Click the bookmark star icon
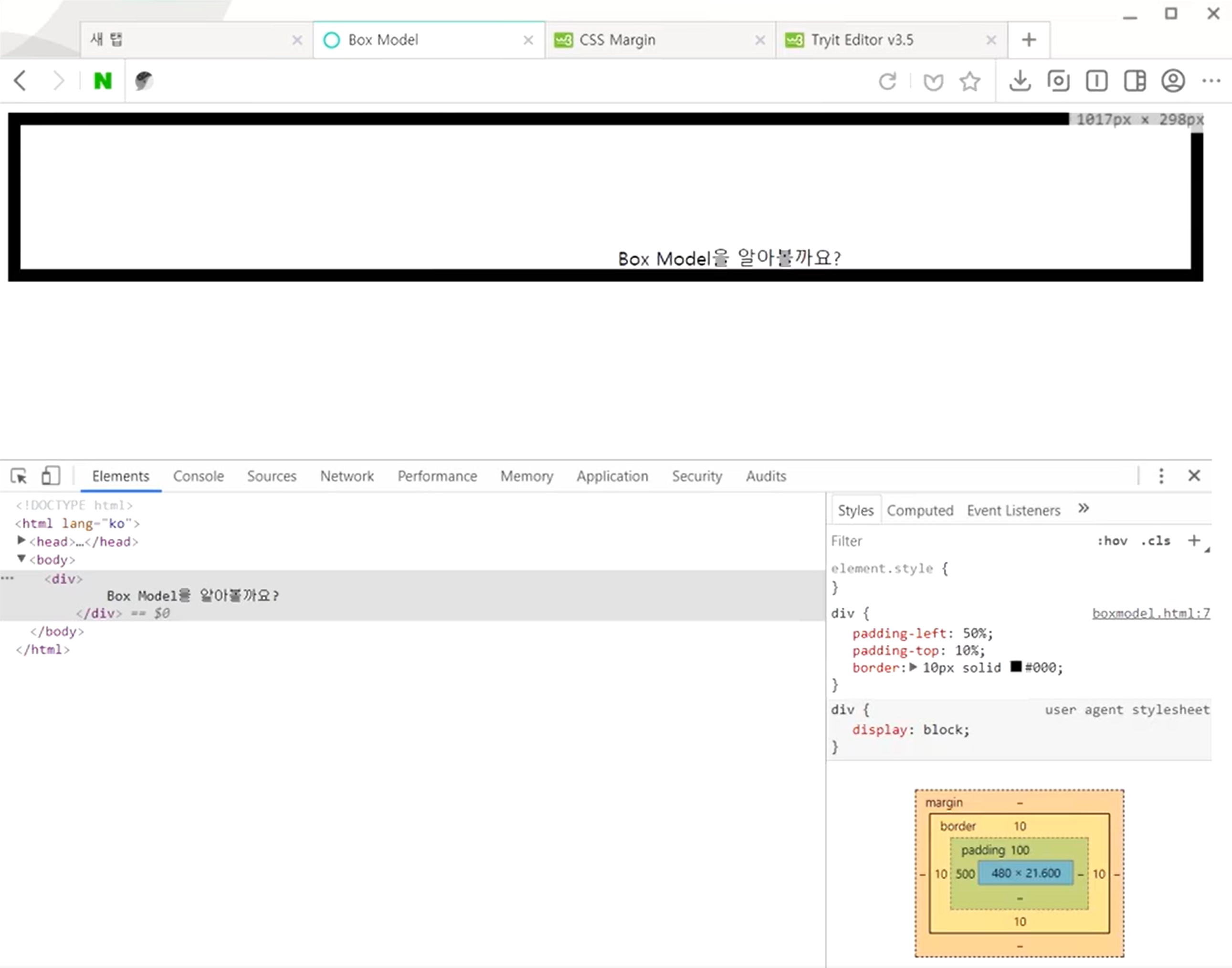This screenshot has width=1232, height=968. point(969,81)
